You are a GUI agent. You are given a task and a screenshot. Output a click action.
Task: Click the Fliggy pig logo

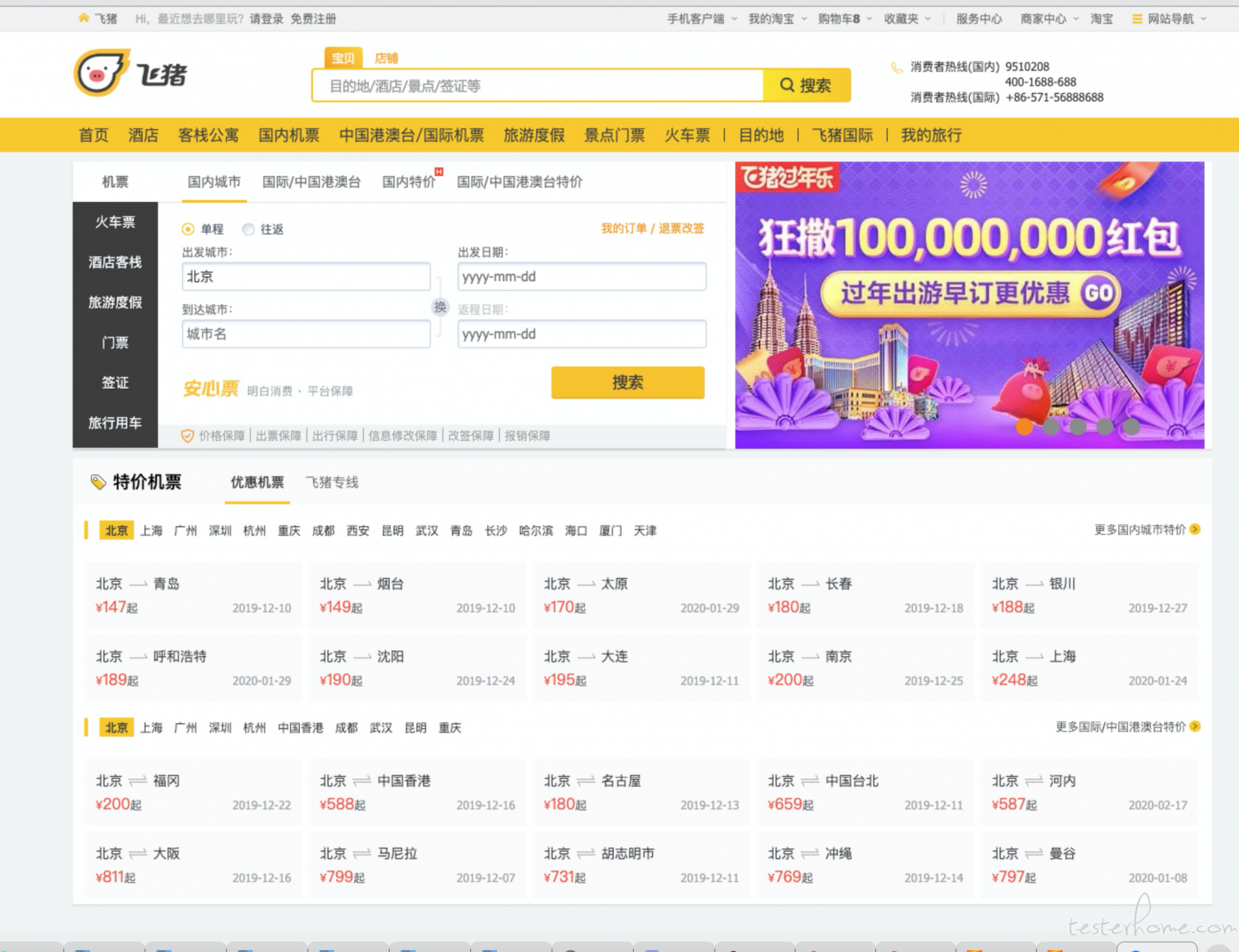click(102, 73)
